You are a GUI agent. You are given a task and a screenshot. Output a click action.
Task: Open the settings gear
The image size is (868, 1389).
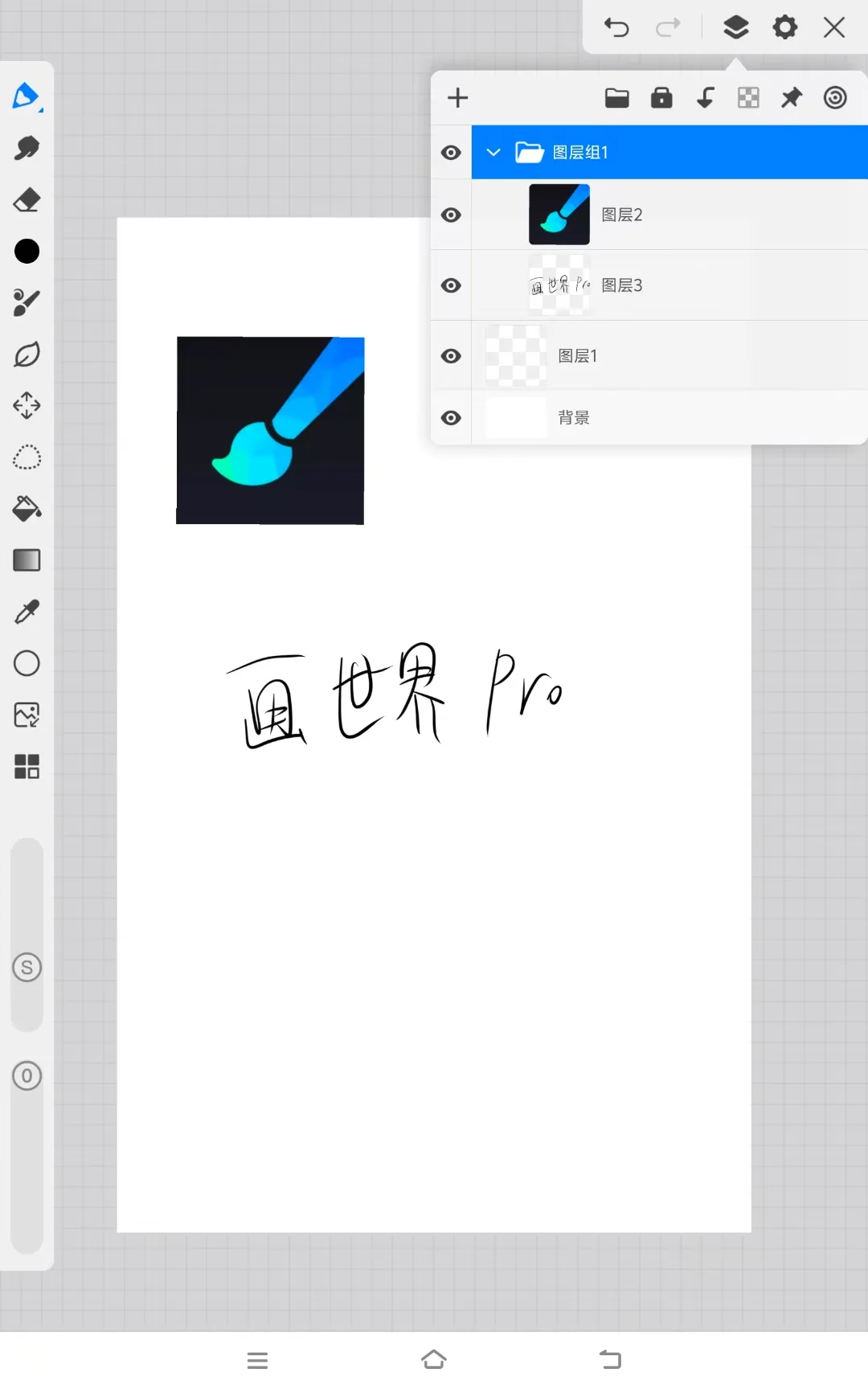click(x=784, y=27)
